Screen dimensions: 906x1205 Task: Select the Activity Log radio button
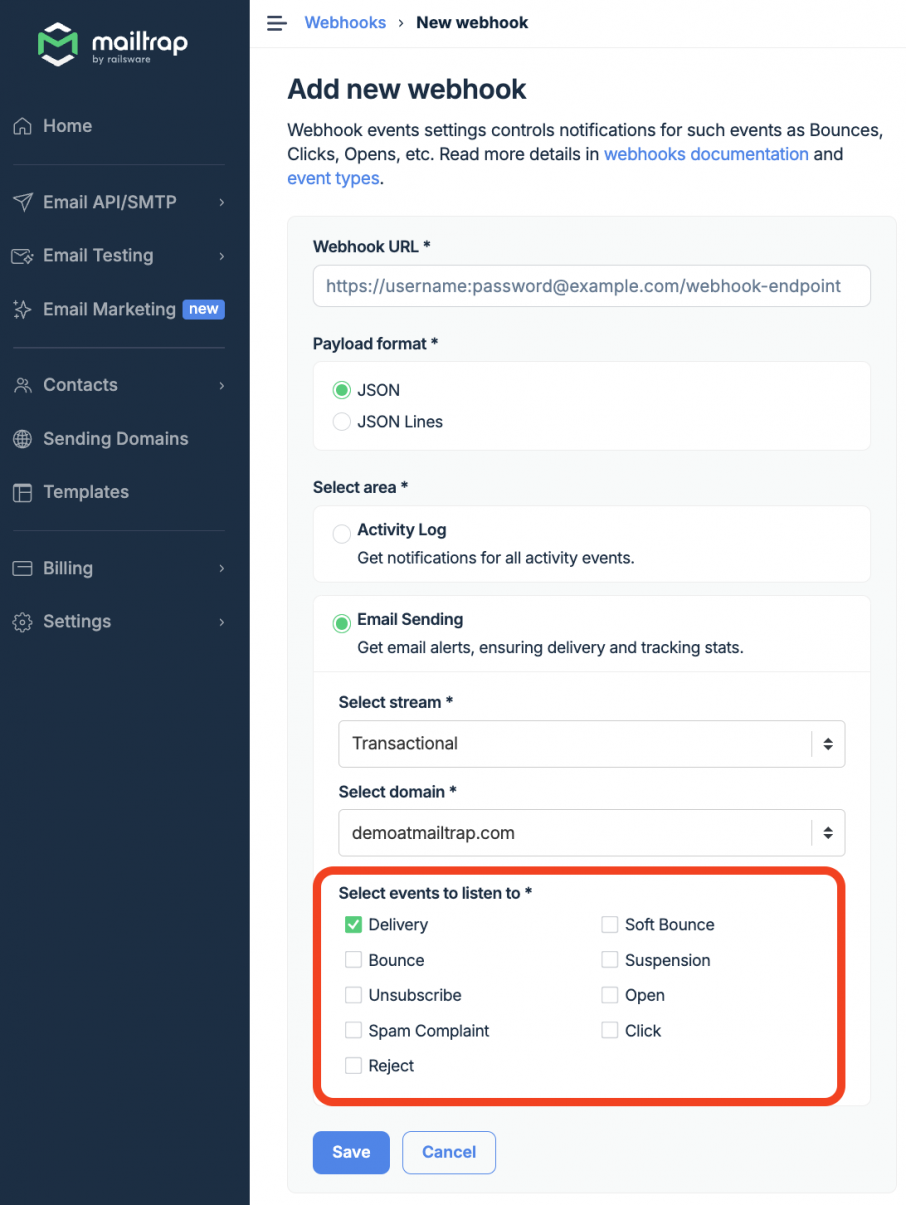(x=341, y=534)
